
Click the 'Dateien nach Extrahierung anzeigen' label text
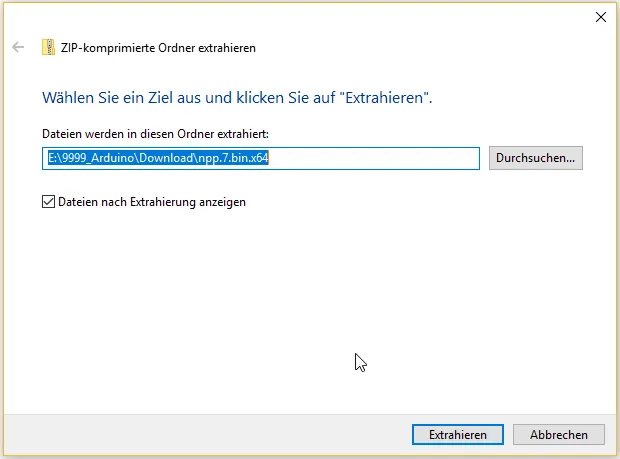pyautogui.click(x=152, y=202)
